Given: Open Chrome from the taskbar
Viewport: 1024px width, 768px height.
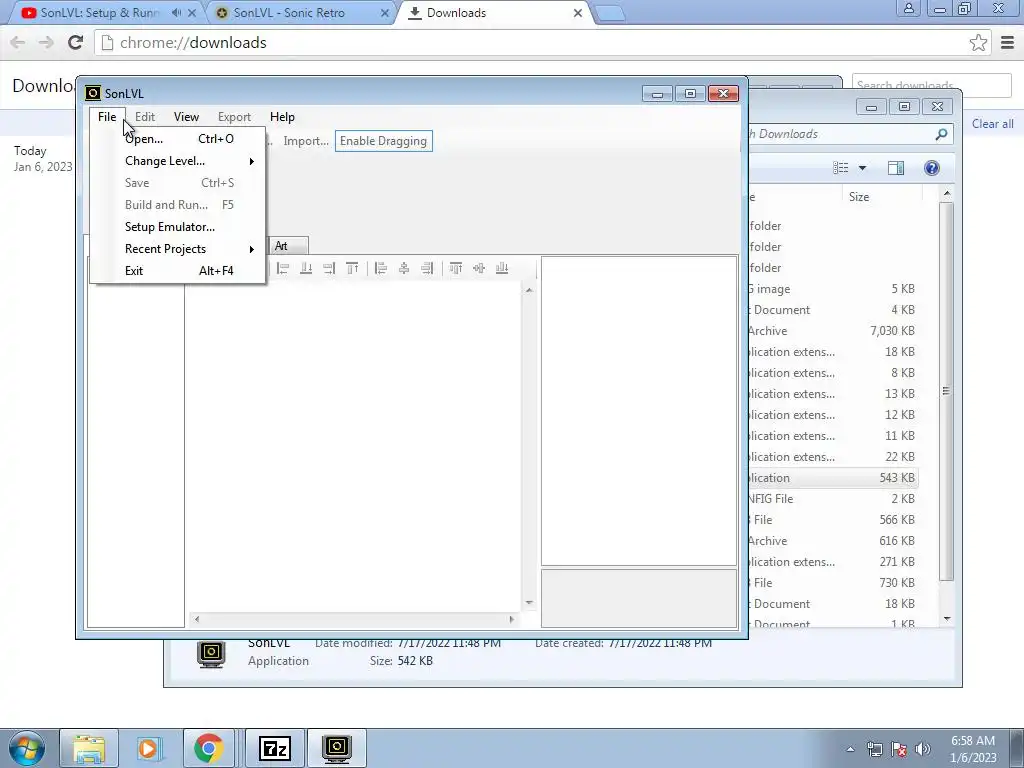Looking at the screenshot, I should pyautogui.click(x=208, y=748).
